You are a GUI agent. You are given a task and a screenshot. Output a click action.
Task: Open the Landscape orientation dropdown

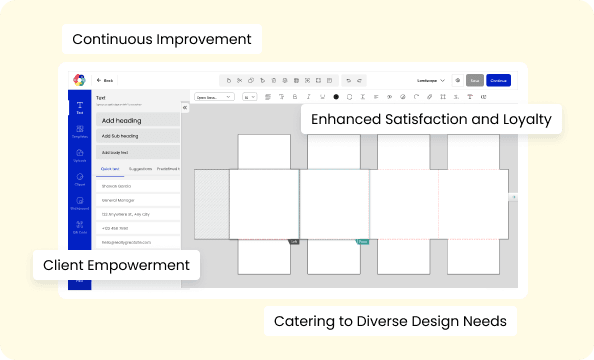coord(431,80)
